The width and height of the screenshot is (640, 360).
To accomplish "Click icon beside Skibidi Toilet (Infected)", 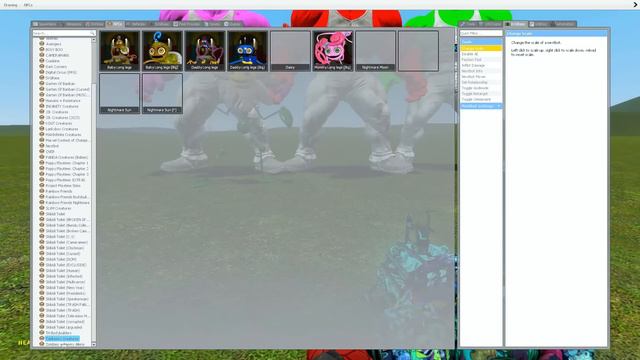I will [42, 276].
